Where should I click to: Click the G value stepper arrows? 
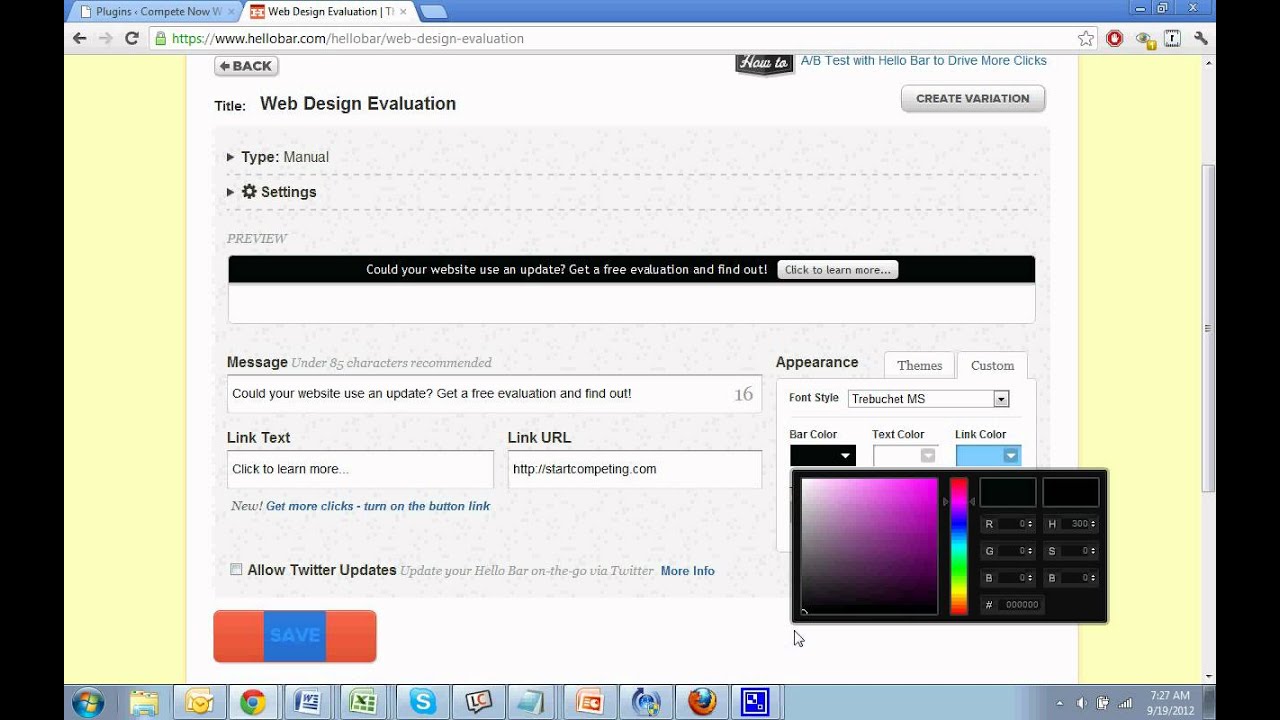pyautogui.click(x=1031, y=551)
